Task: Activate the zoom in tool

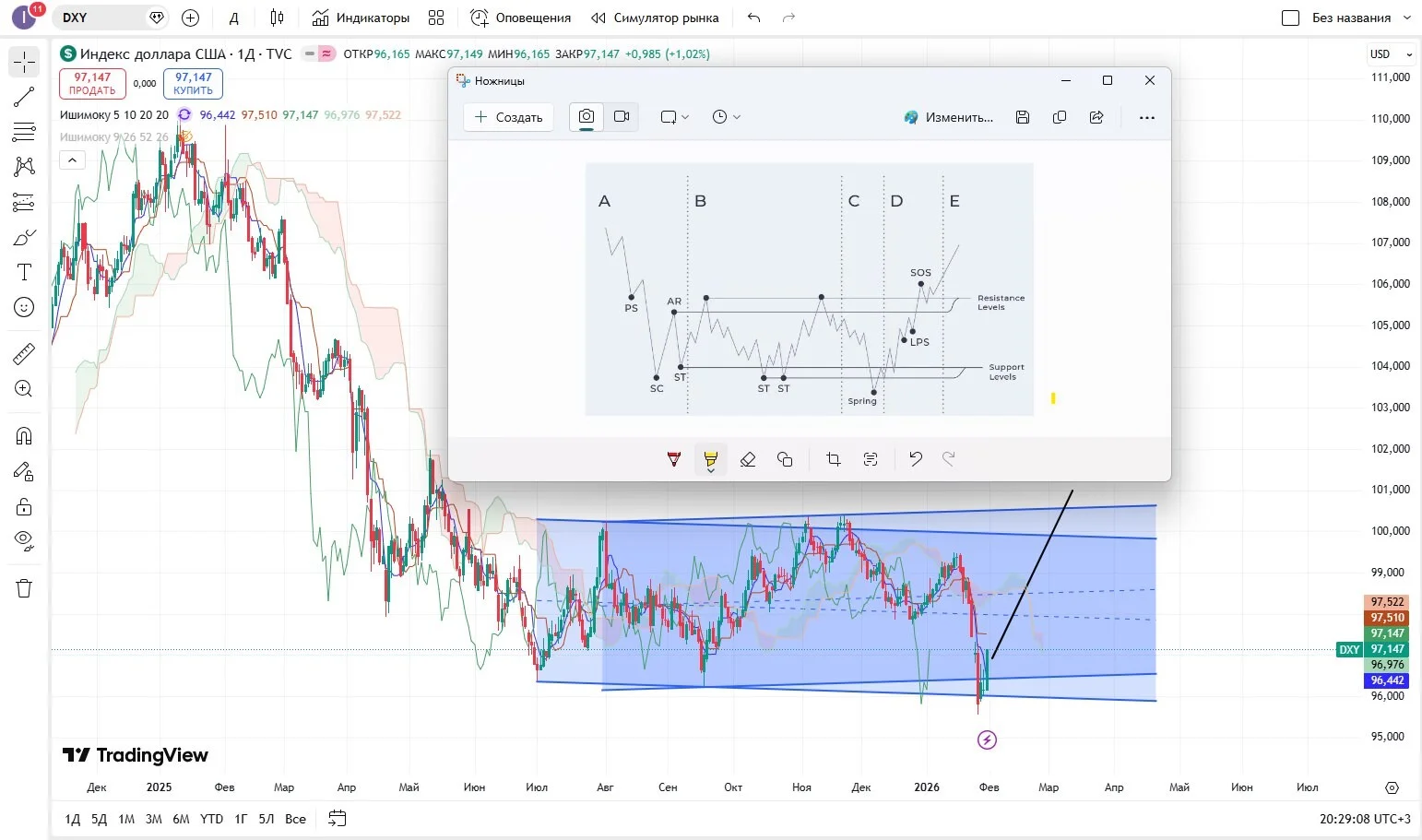Action: [x=24, y=388]
